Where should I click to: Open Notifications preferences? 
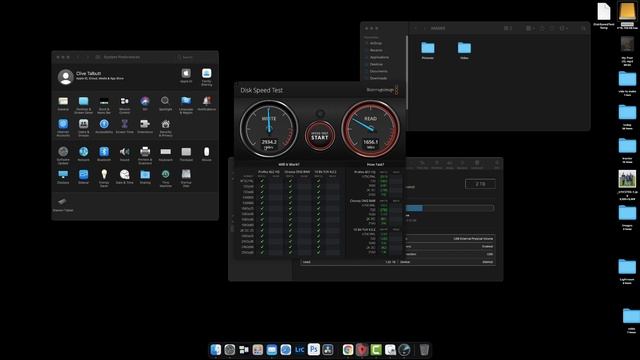(x=207, y=103)
